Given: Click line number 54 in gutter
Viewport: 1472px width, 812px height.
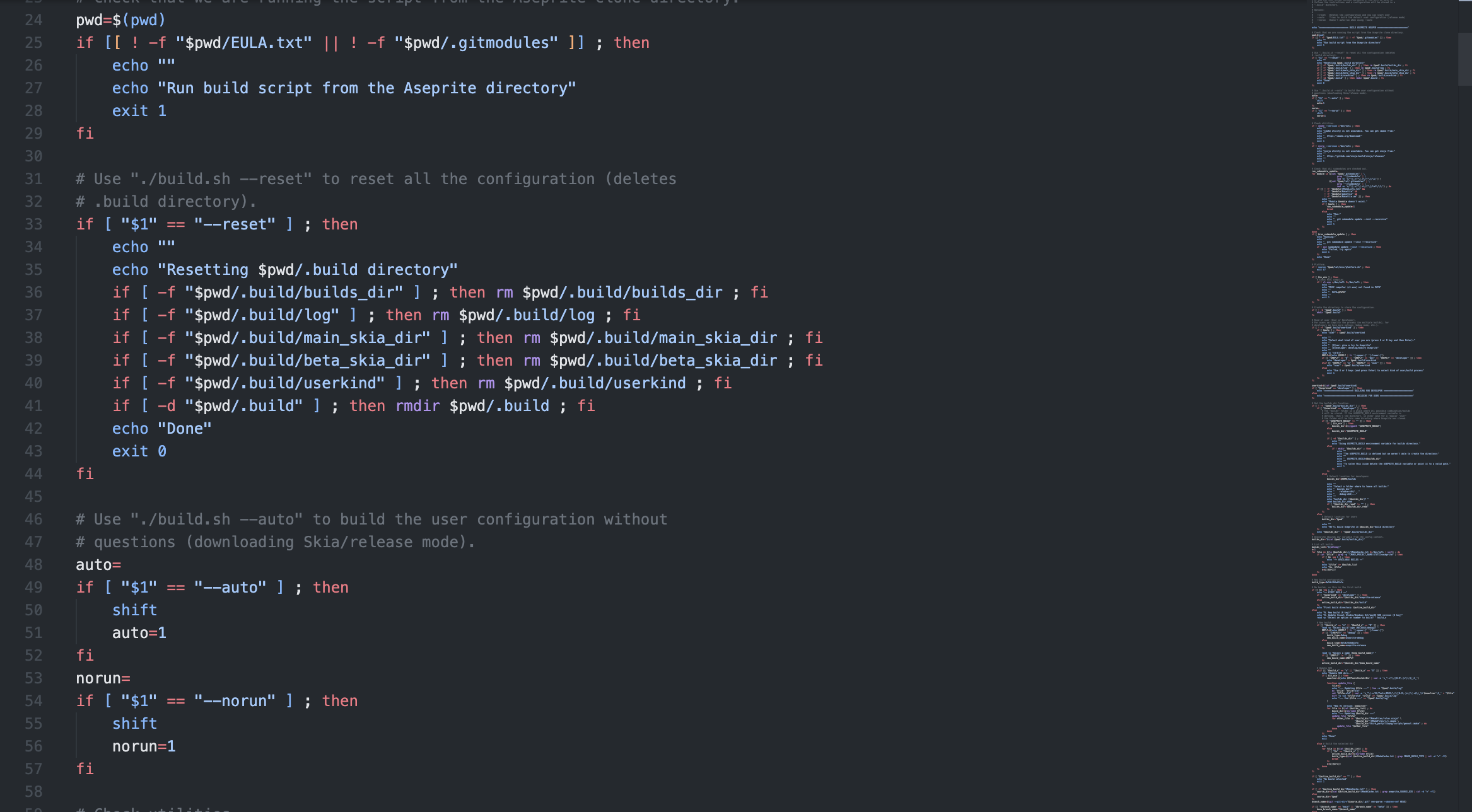Looking at the screenshot, I should coord(33,701).
